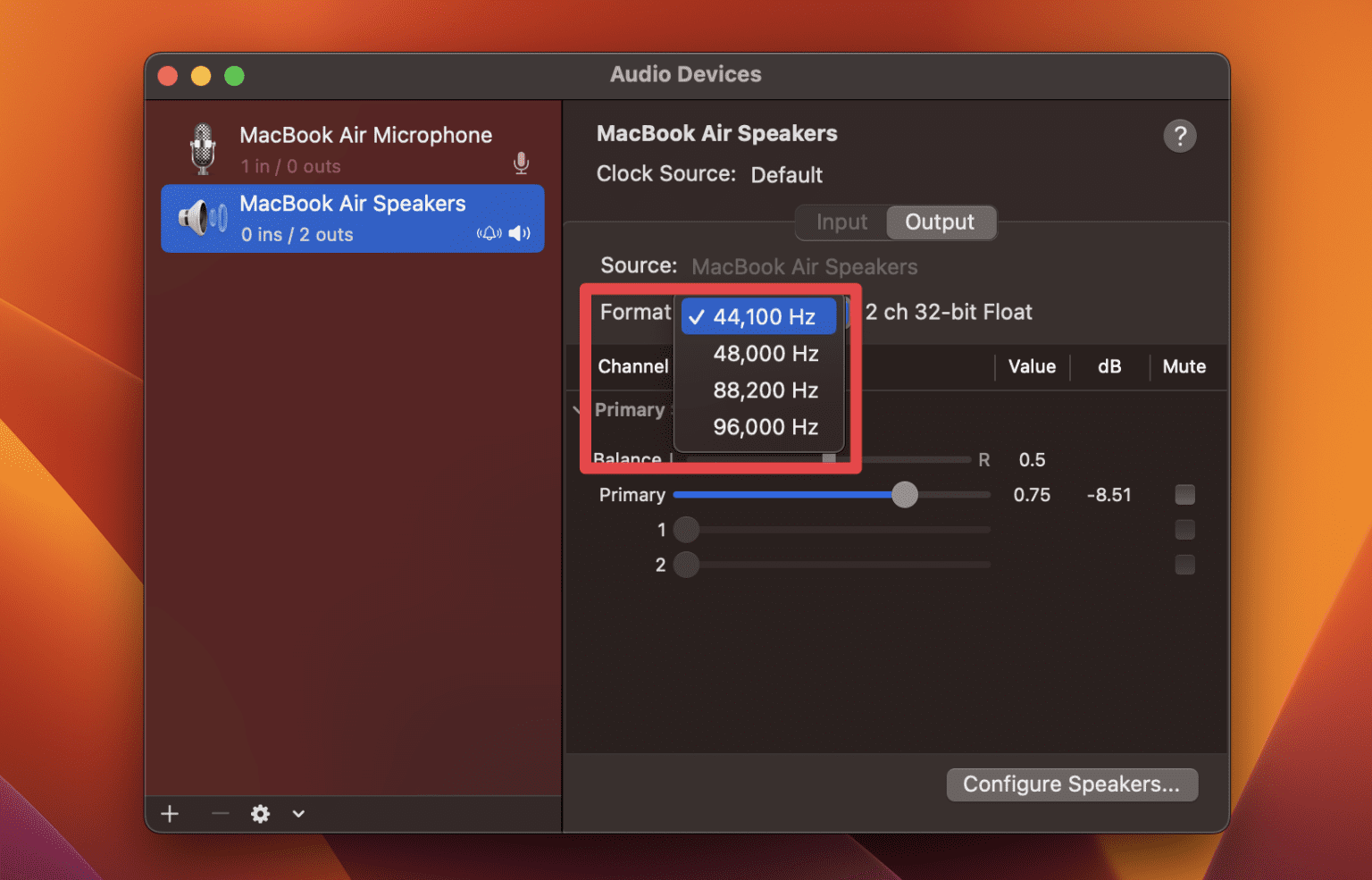Open the help panel via question mark icon
This screenshot has width=1372, height=880.
tap(1180, 135)
